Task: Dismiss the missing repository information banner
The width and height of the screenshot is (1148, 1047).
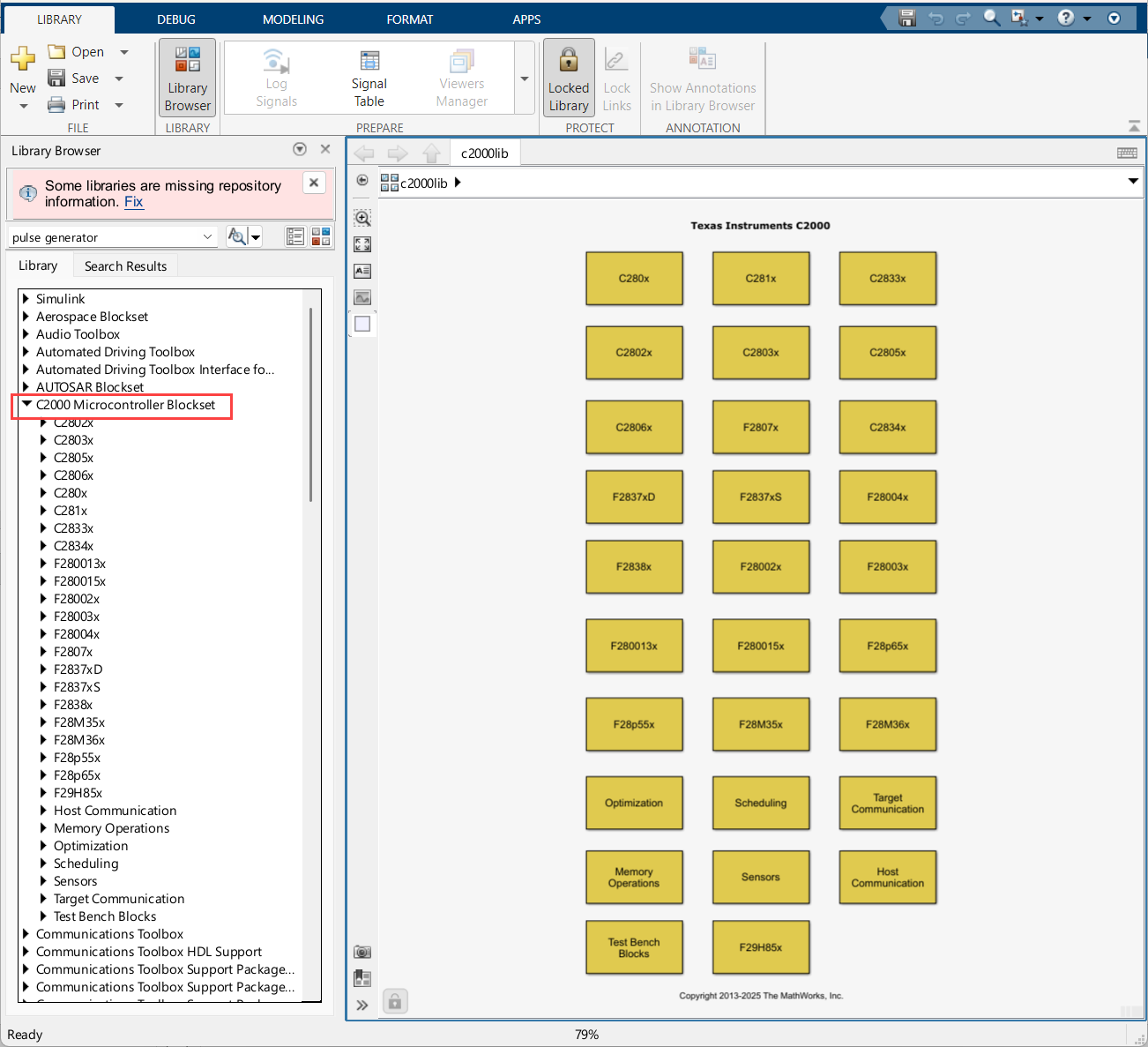Action: click(314, 183)
